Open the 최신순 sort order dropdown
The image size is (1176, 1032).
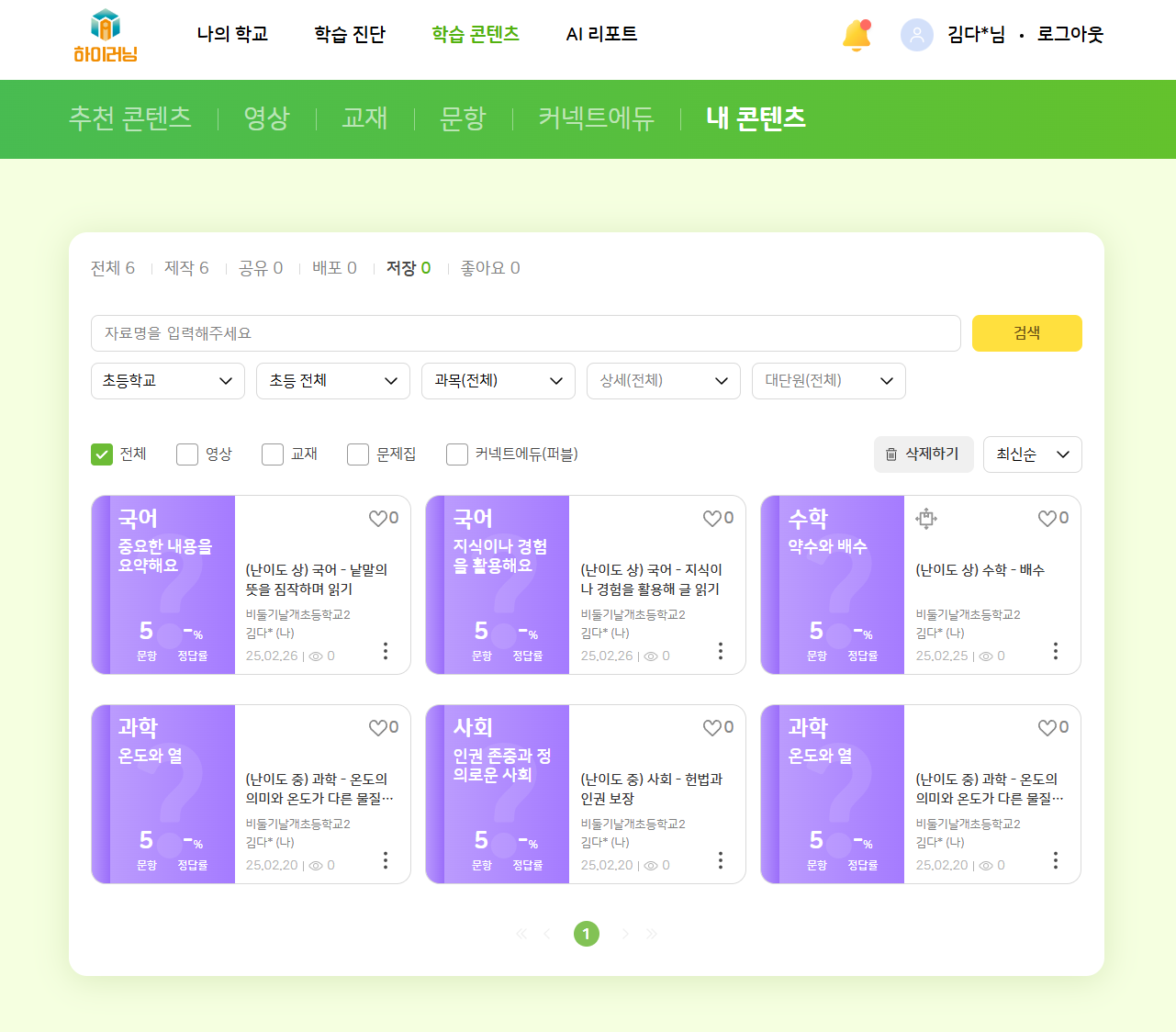(1032, 454)
